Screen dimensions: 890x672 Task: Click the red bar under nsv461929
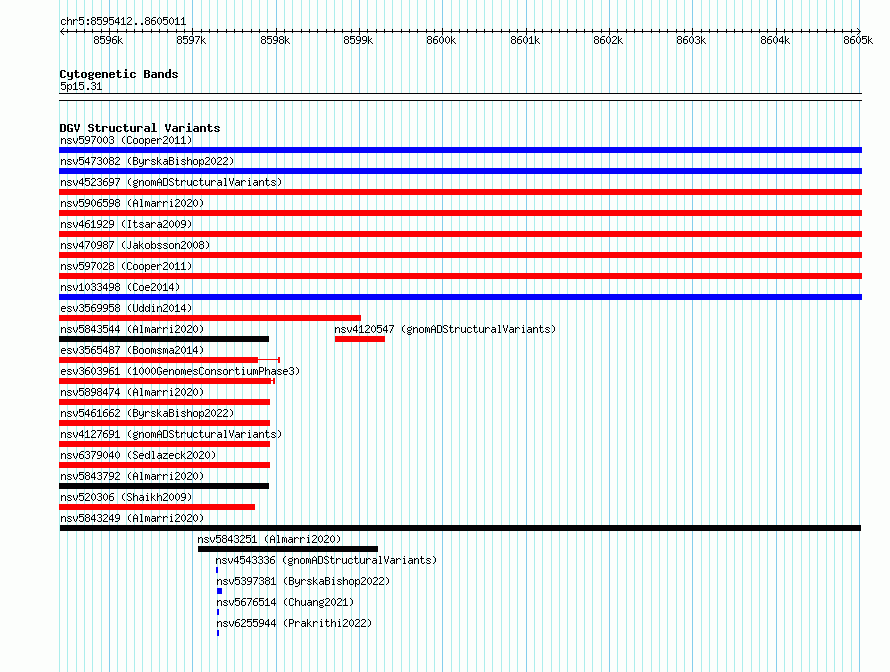tap(460, 234)
